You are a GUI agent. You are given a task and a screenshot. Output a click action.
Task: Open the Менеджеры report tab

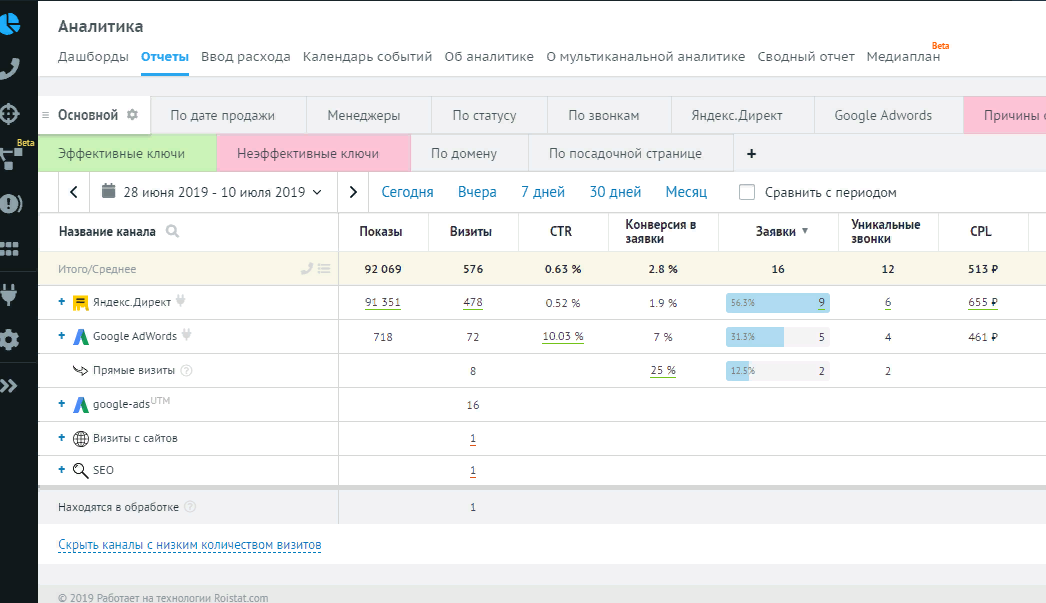(x=364, y=115)
